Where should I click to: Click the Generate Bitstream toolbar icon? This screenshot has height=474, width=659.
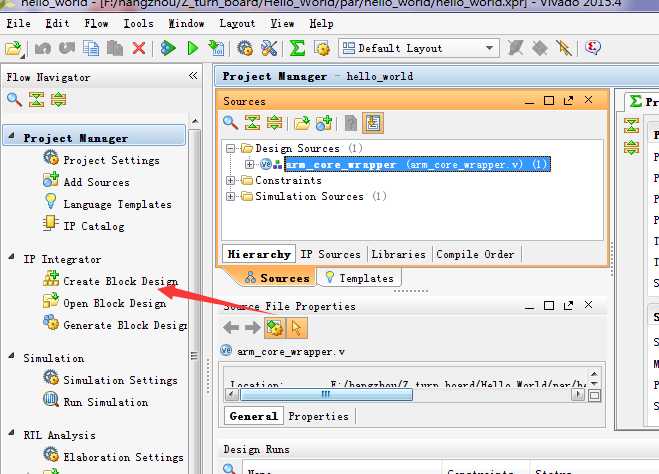[x=216, y=48]
